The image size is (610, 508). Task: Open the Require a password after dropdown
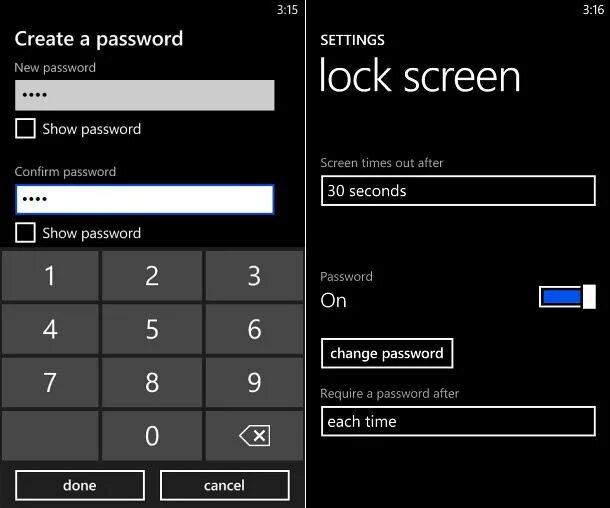tap(458, 421)
